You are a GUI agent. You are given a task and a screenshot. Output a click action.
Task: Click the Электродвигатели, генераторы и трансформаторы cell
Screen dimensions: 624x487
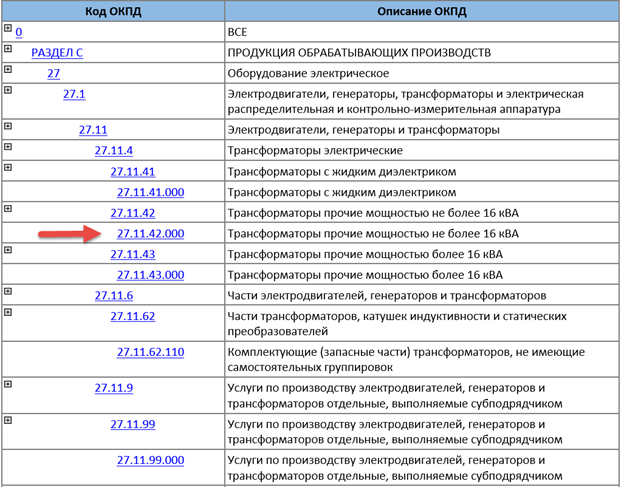(422, 130)
